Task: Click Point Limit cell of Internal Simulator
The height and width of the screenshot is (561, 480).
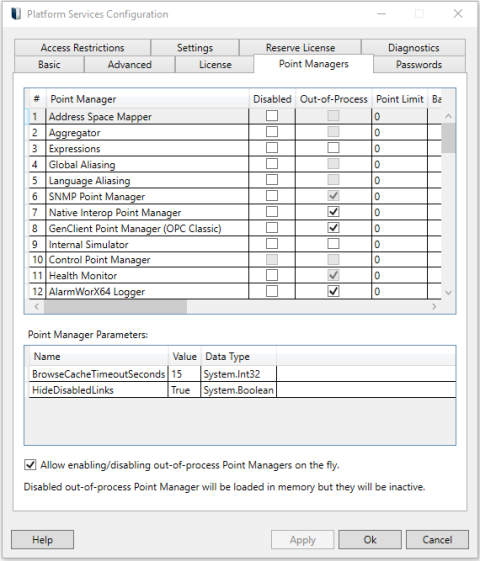Action: pyautogui.click(x=400, y=244)
